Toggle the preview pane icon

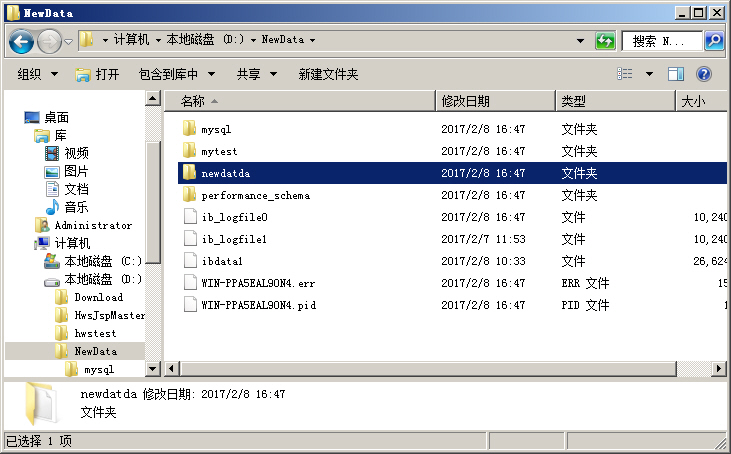click(676, 74)
